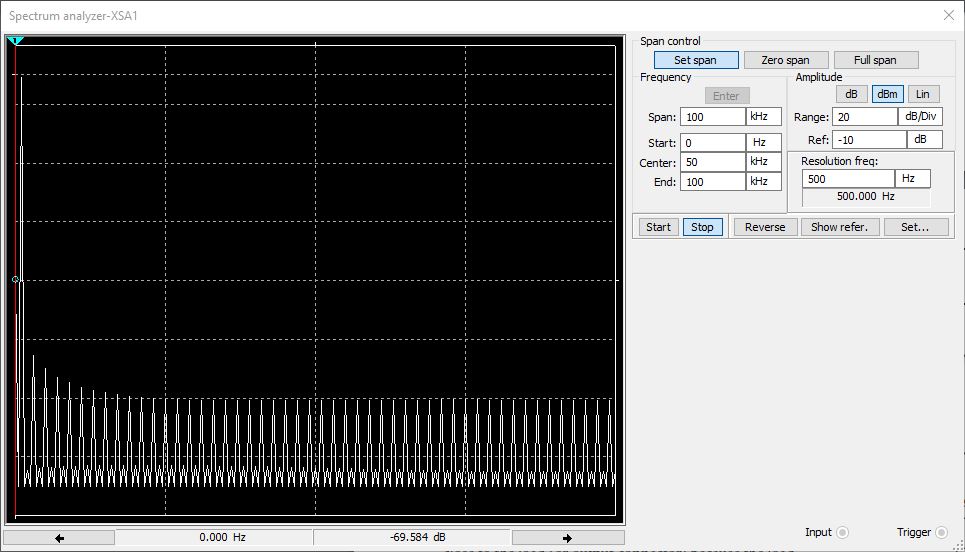This screenshot has height=552, width=965.
Task: Open the Resolution freq Hz unit selector
Action: (913, 179)
